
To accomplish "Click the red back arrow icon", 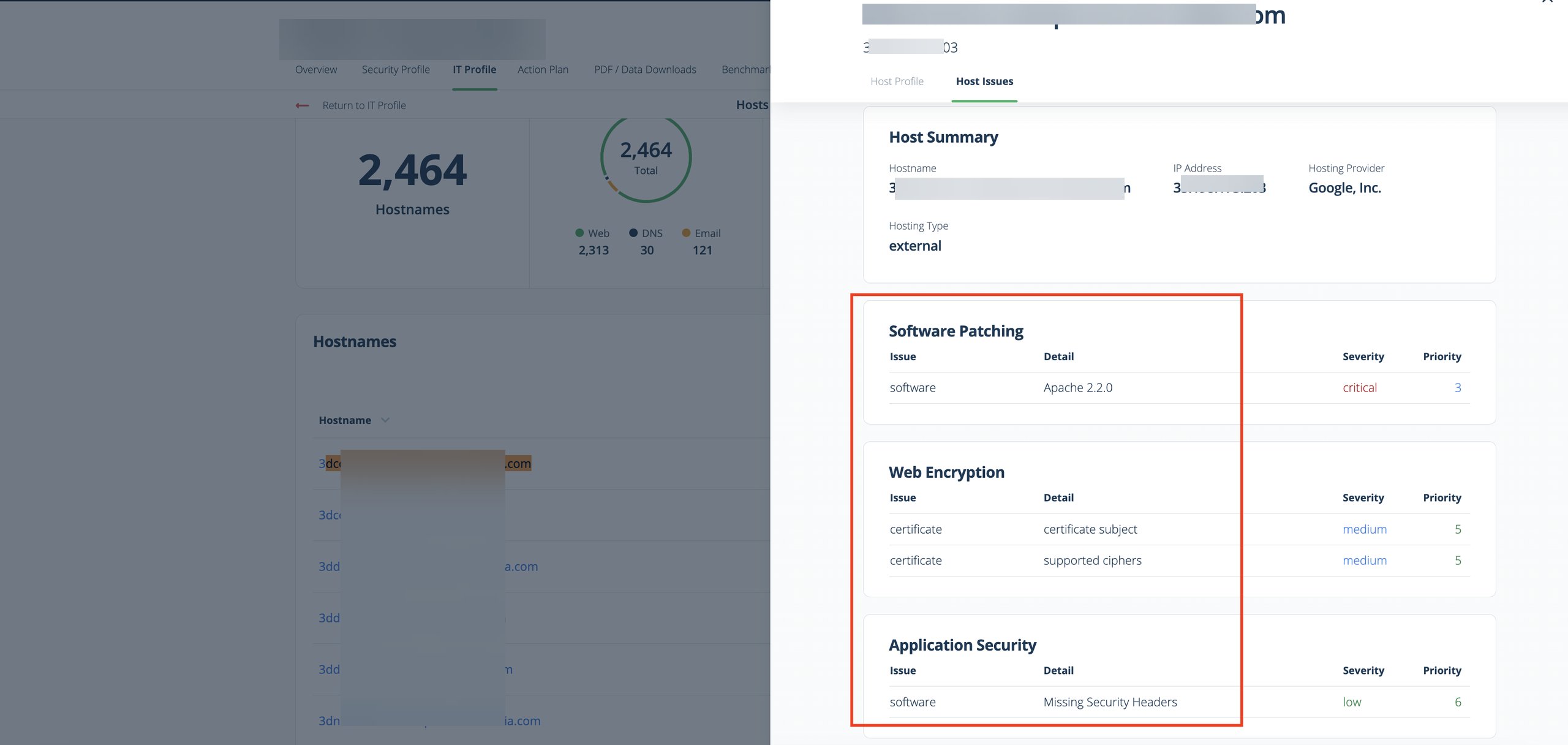I will 302,105.
